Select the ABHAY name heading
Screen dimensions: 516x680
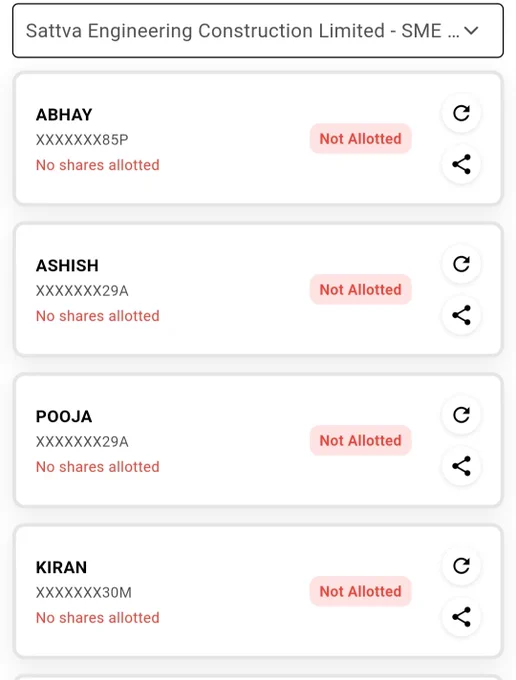point(64,115)
